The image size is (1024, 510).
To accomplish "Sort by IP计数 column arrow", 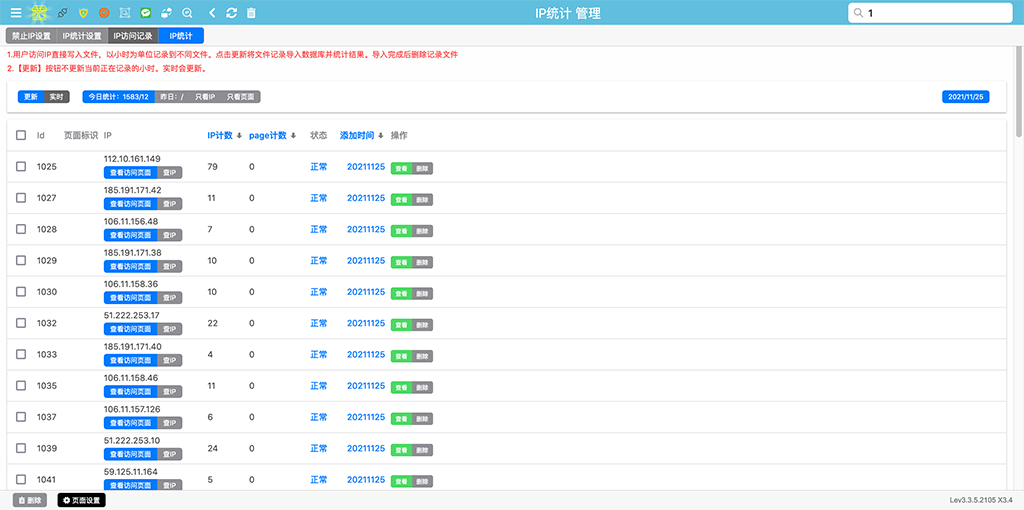I will (239, 136).
